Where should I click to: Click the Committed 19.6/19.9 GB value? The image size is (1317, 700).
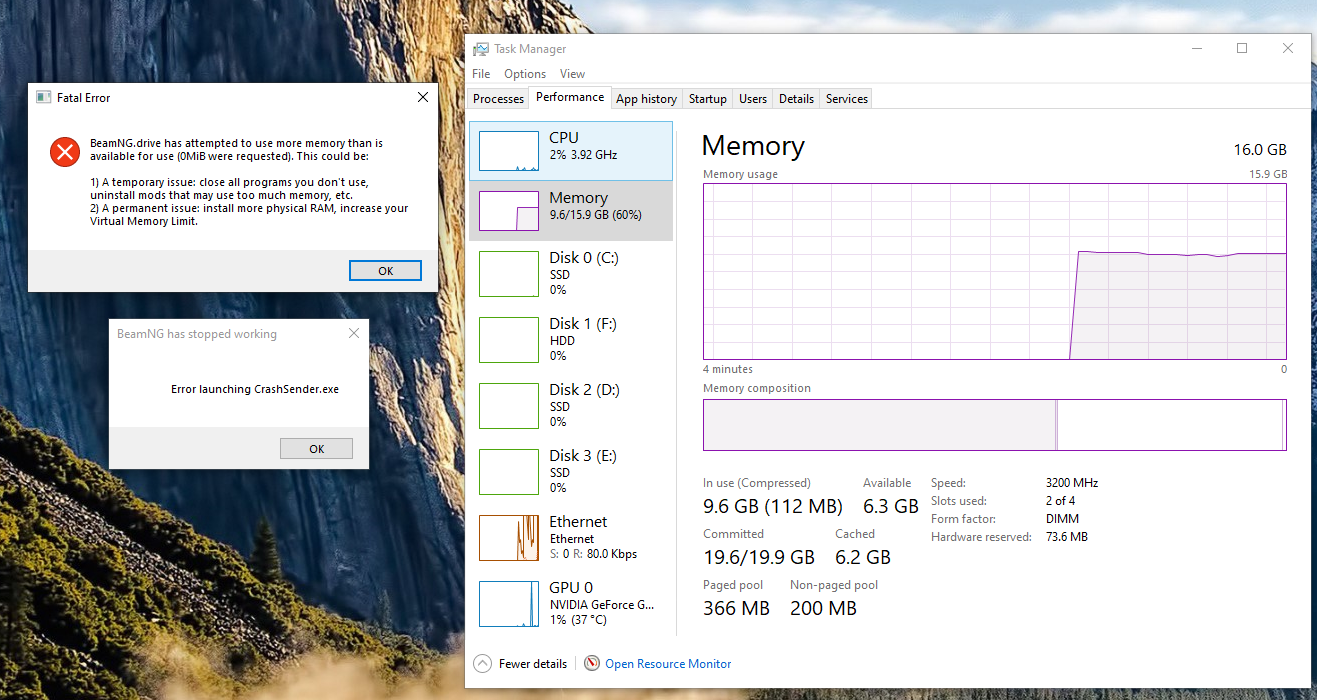759,557
